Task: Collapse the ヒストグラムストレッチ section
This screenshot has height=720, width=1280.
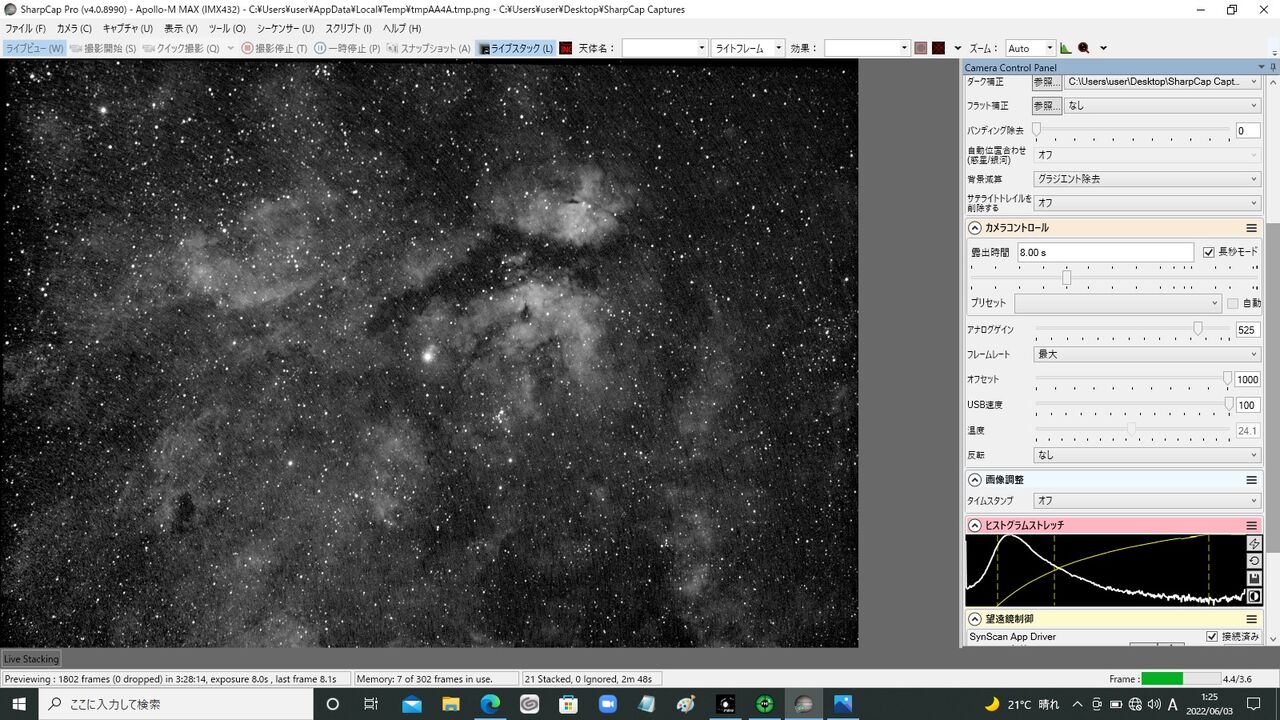Action: 975,525
